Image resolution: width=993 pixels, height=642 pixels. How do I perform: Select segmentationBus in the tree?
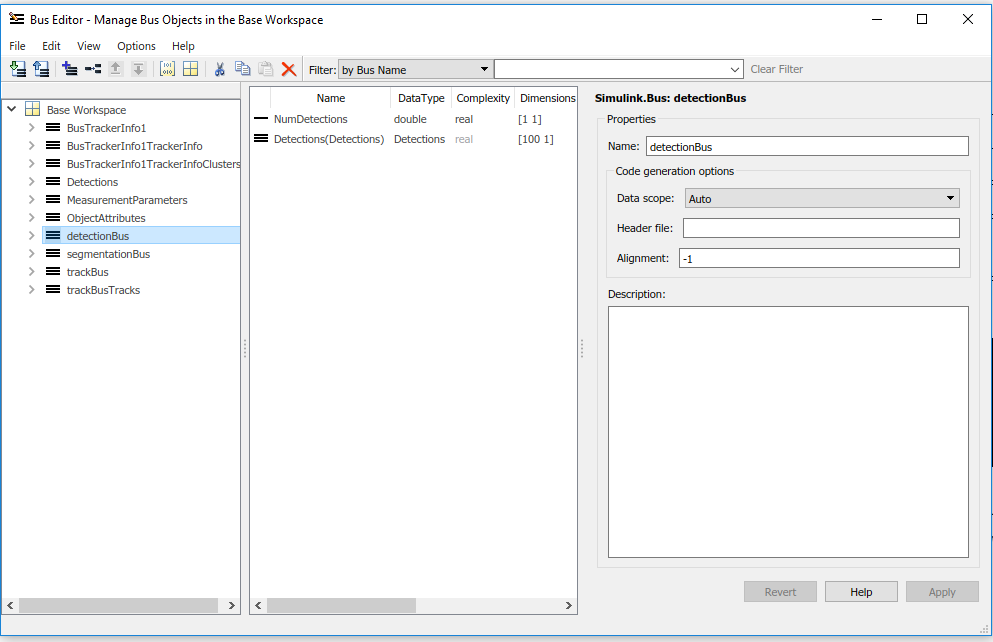108,254
